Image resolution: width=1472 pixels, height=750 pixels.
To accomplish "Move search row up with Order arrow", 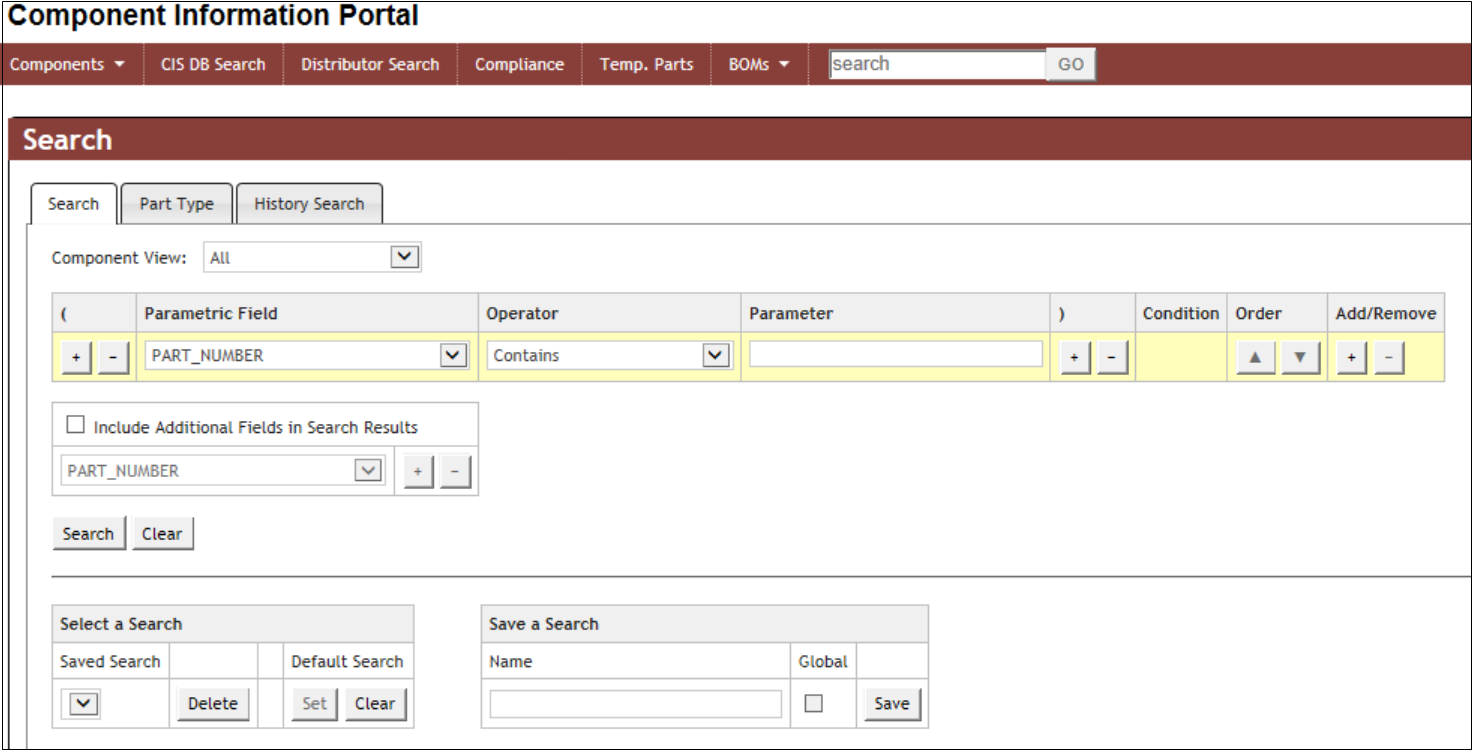I will point(1255,357).
